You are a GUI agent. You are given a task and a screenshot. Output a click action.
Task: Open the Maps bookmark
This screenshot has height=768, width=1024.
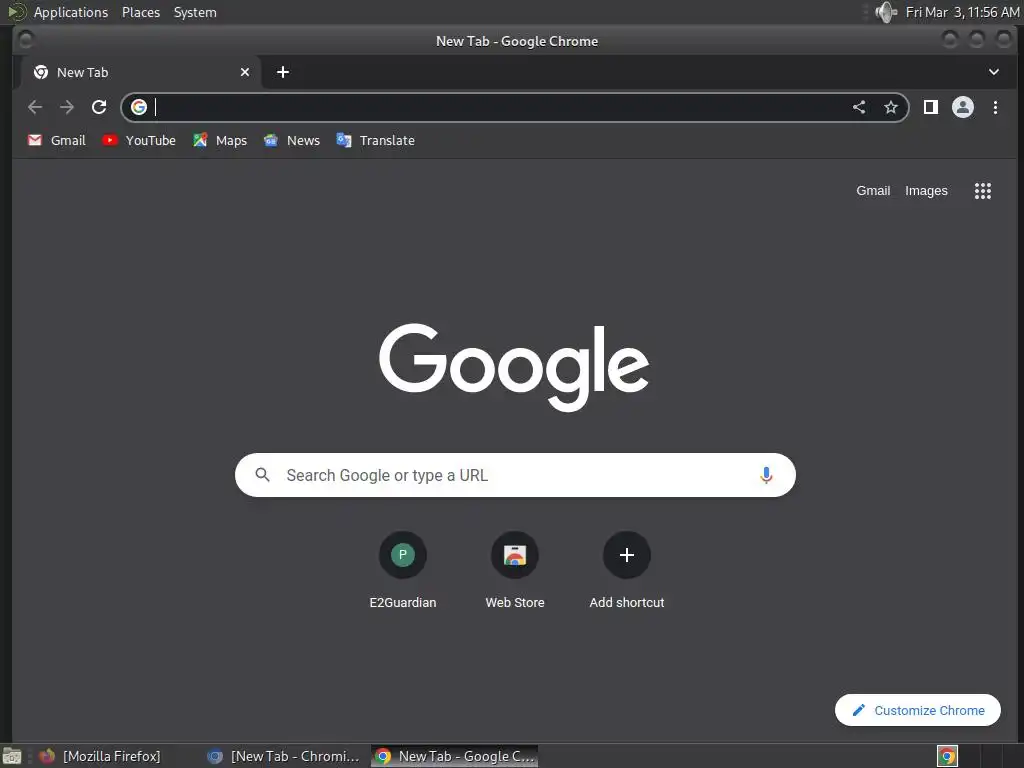(220, 140)
